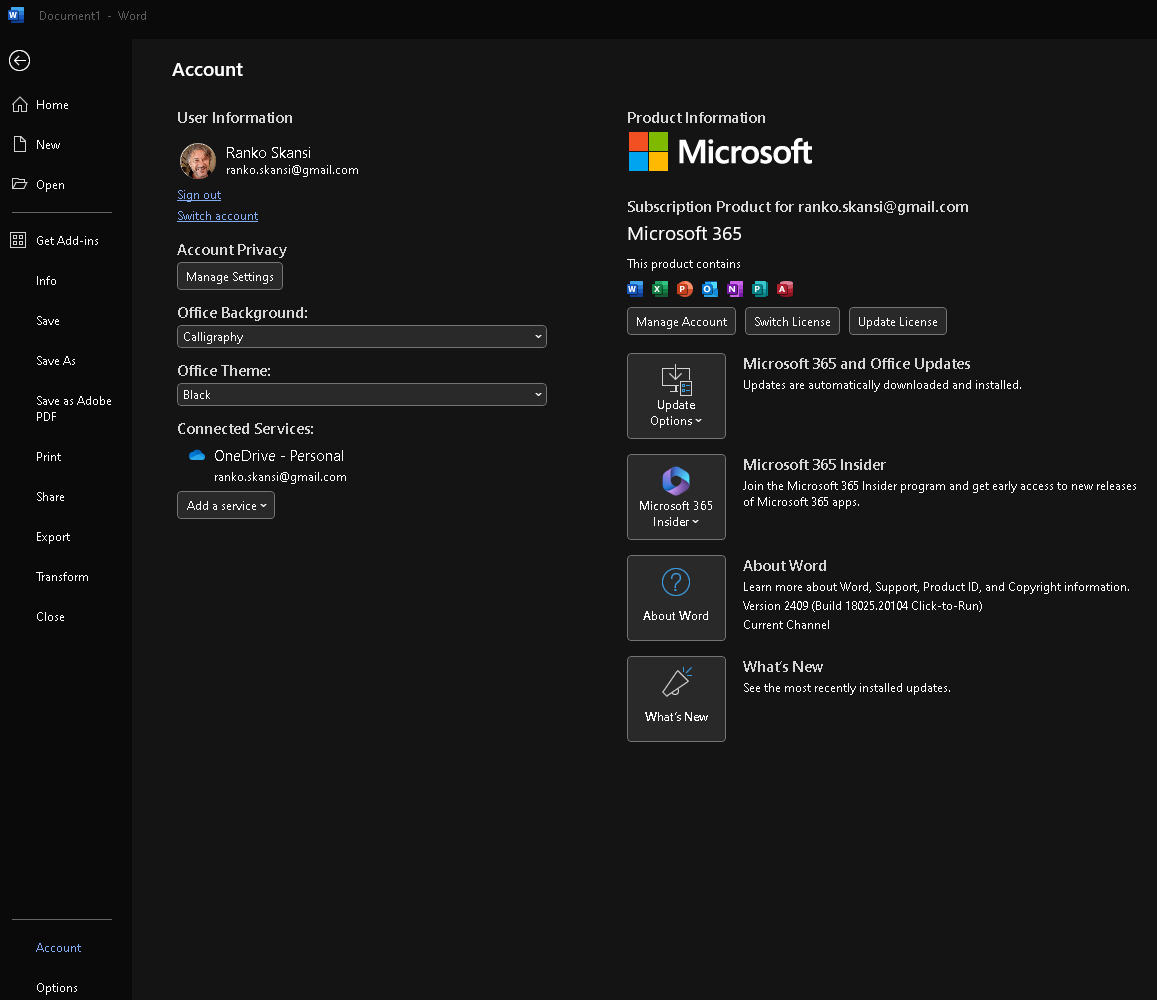Select Save in the backstage menu
This screenshot has height=1000, width=1157.
click(x=48, y=320)
